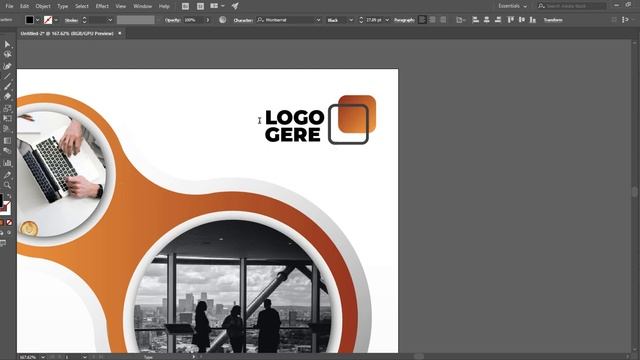Click the toolbox black fill box
This screenshot has height=360, width=640.
(1, 200)
